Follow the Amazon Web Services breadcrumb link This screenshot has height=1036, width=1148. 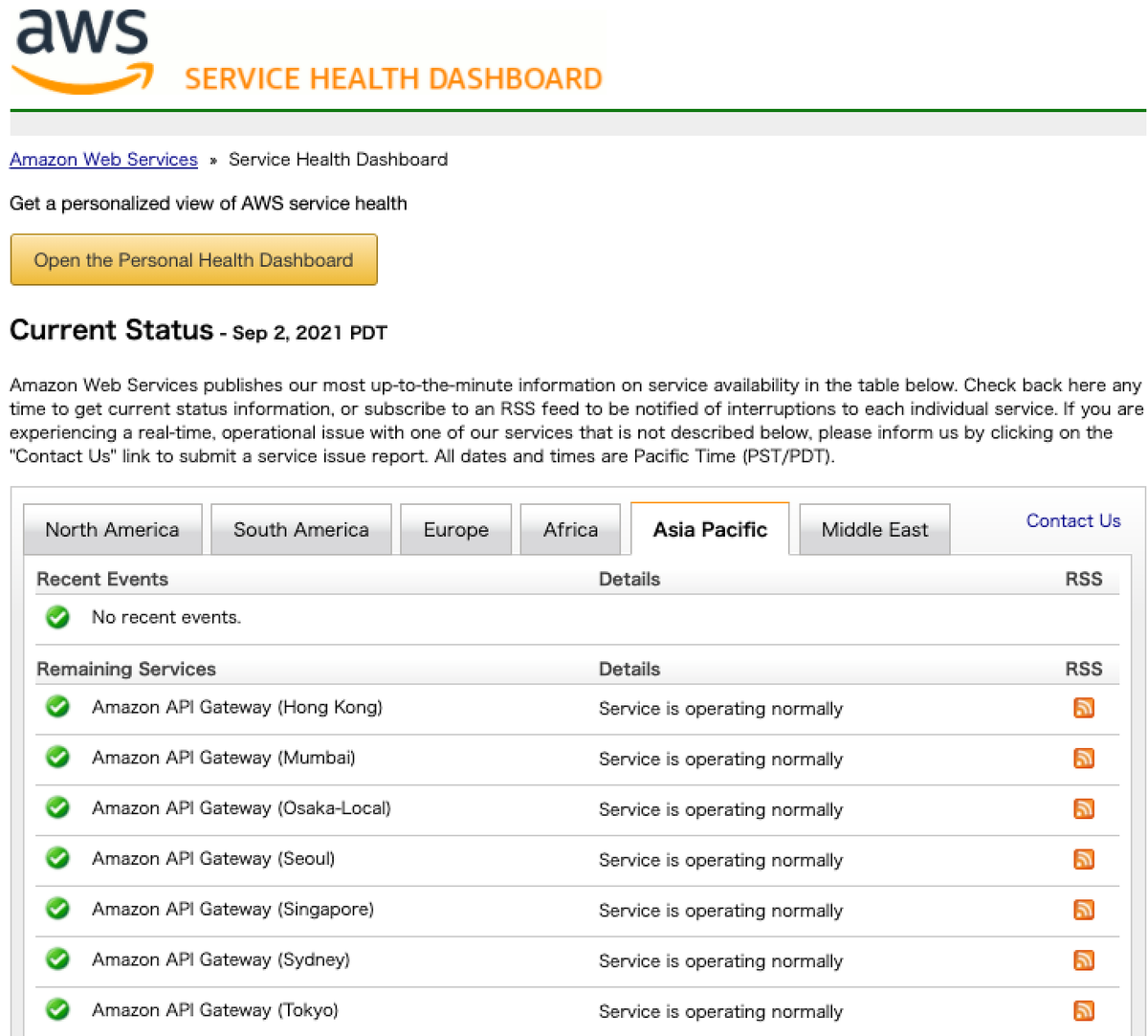pos(103,159)
